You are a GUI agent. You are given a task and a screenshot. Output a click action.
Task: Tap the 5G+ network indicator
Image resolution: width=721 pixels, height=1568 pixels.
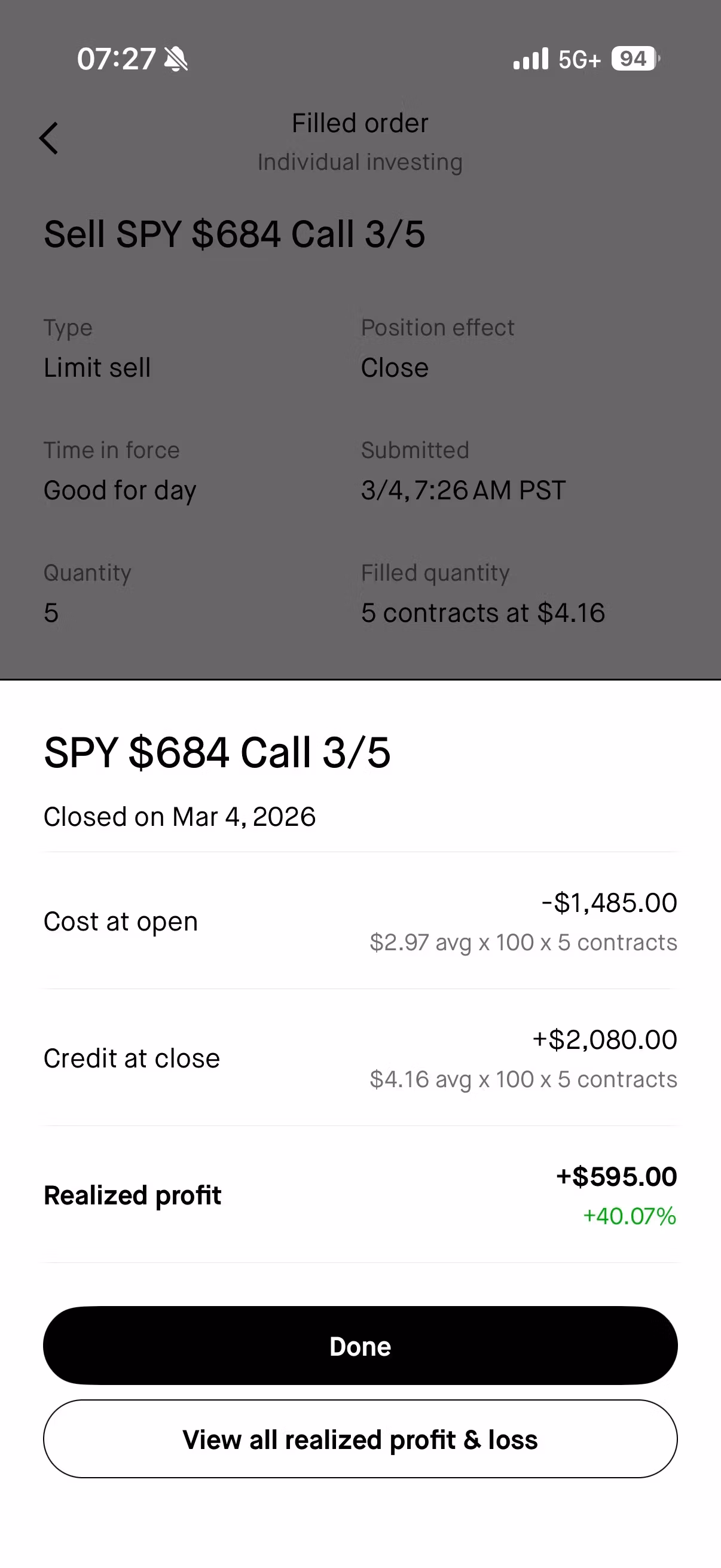pyautogui.click(x=579, y=60)
